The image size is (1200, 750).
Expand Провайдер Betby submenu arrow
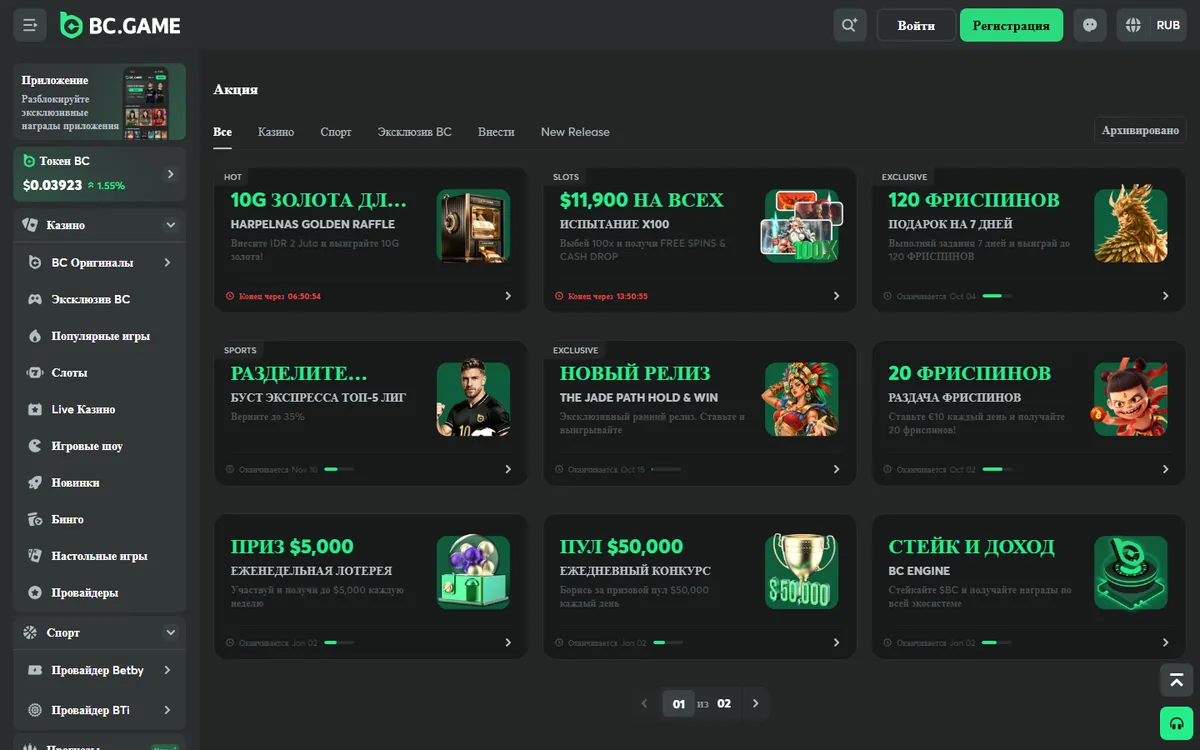pos(167,670)
